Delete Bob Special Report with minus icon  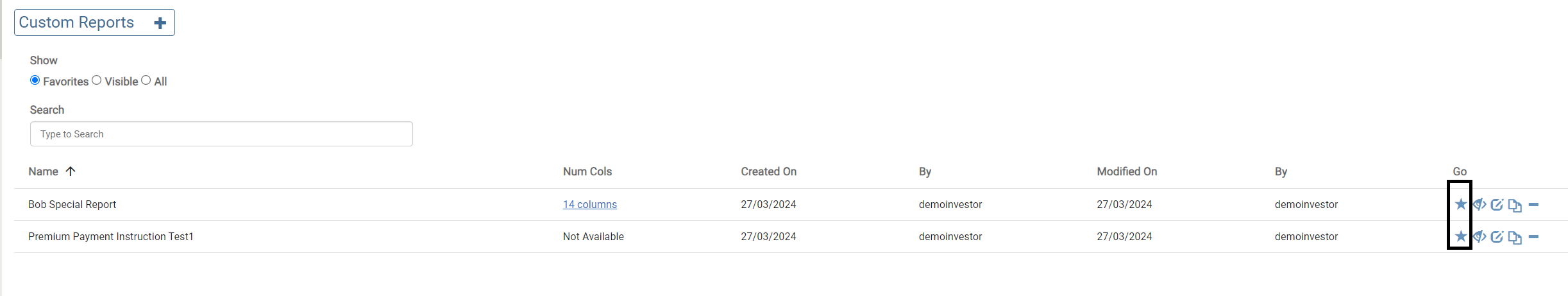tap(1533, 205)
